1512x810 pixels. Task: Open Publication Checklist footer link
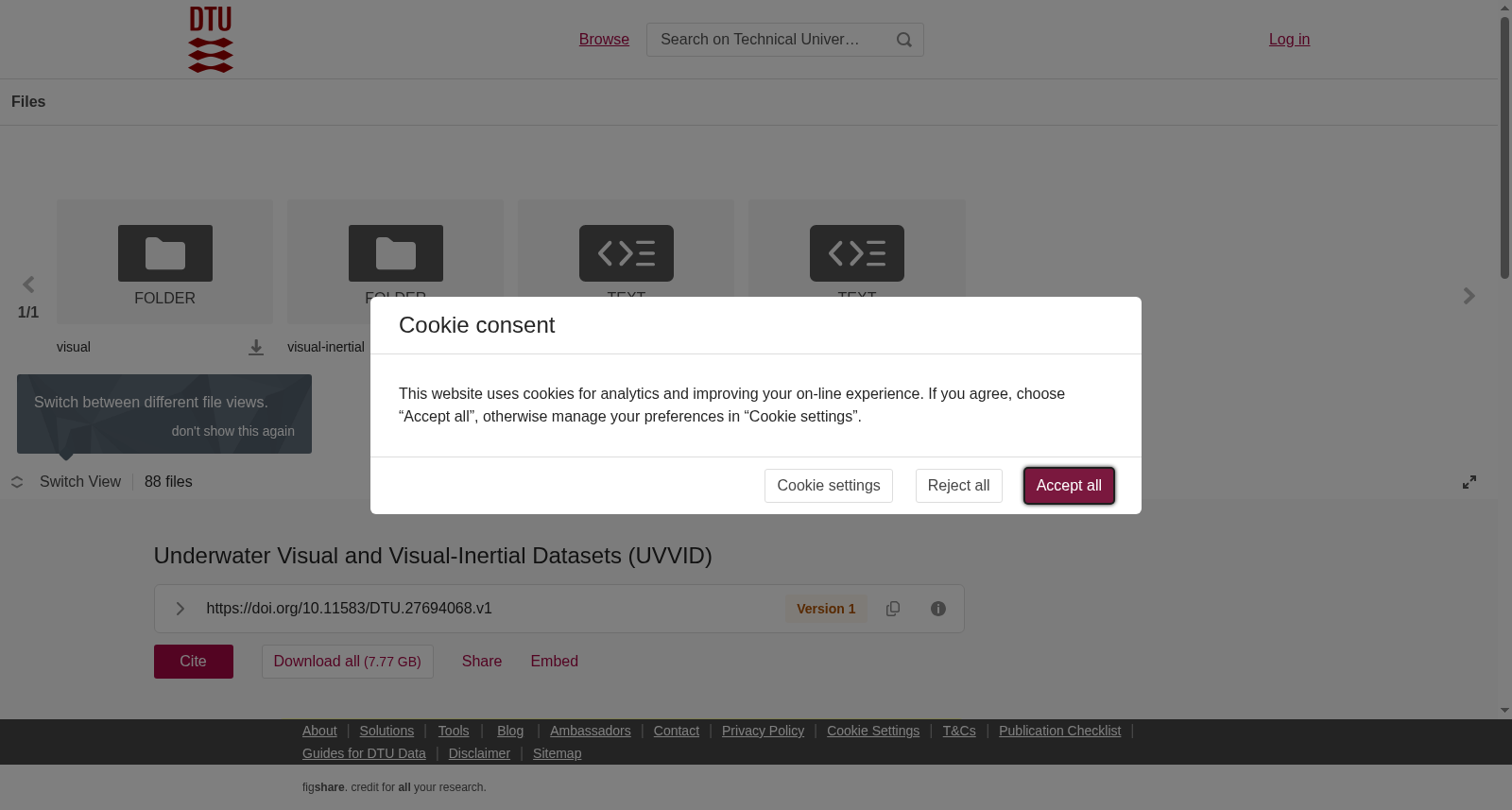[1060, 731]
